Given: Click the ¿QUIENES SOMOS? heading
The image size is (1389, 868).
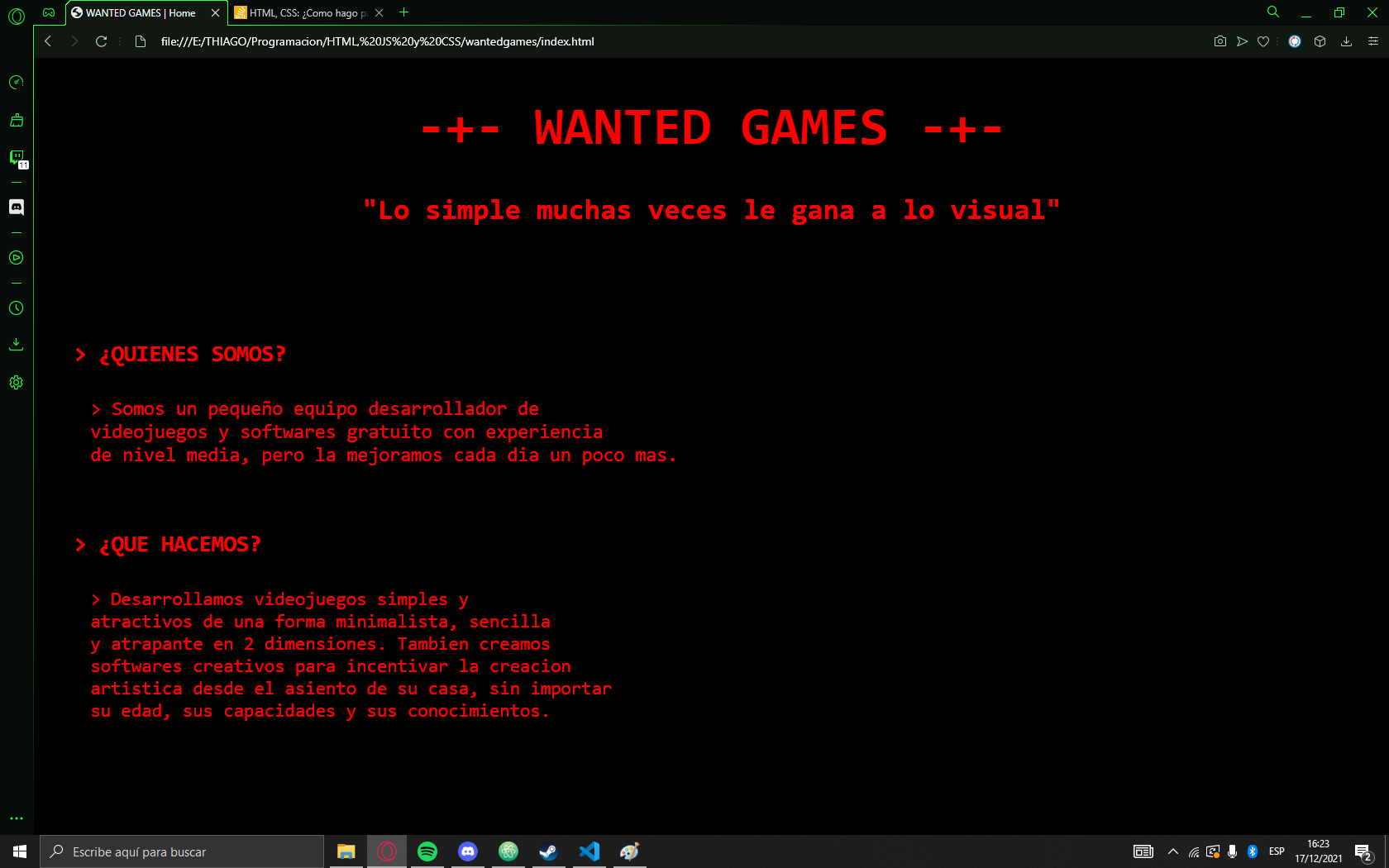Looking at the screenshot, I should click(x=180, y=355).
